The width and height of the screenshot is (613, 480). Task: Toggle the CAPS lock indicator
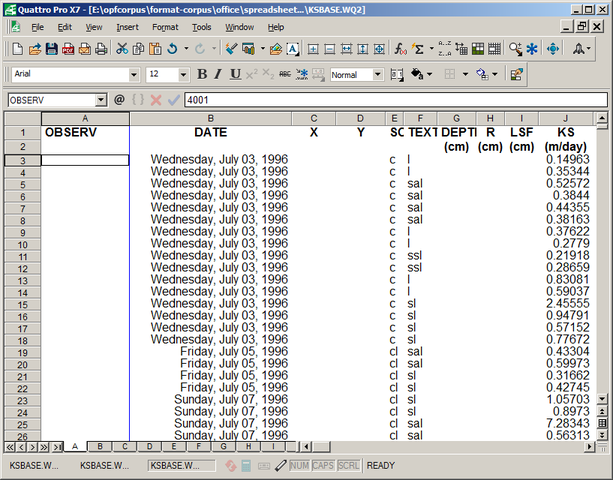(x=323, y=466)
